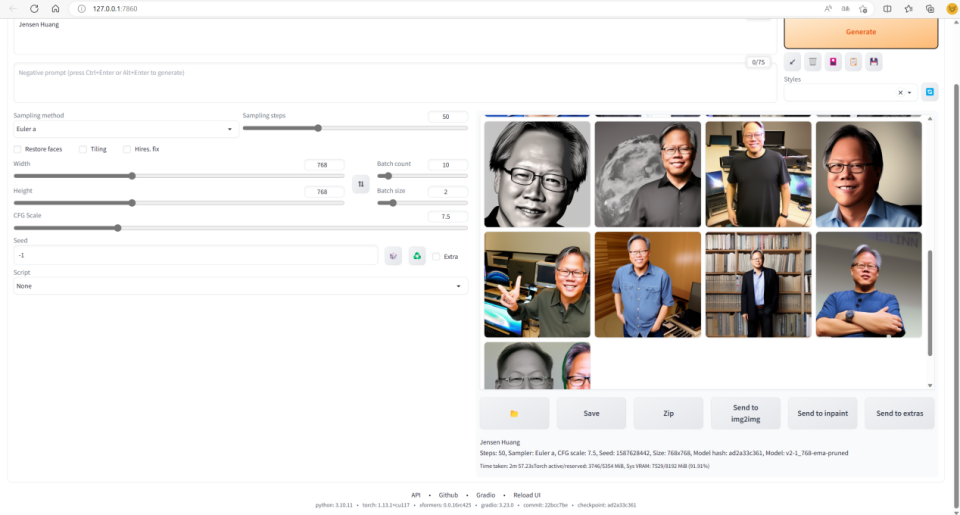Click the Zip button
The width and height of the screenshot is (960, 515).
[669, 413]
